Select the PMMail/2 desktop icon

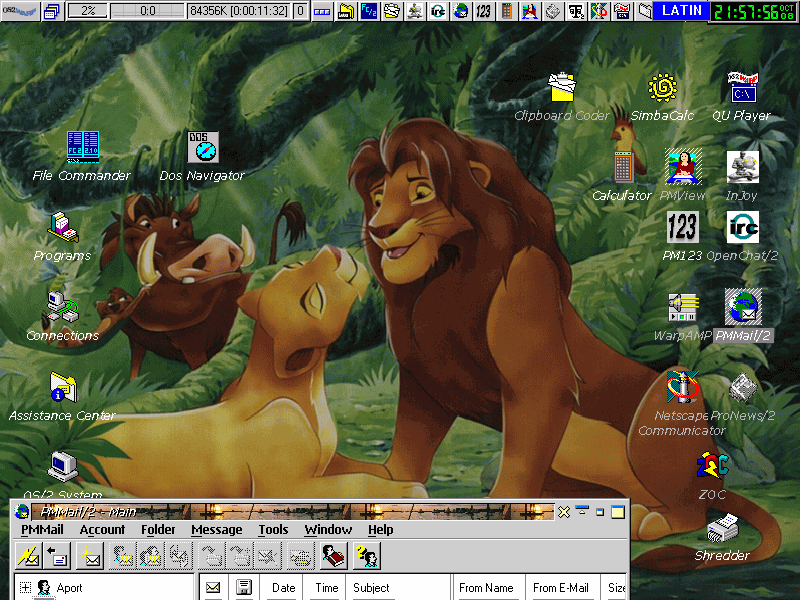click(743, 307)
